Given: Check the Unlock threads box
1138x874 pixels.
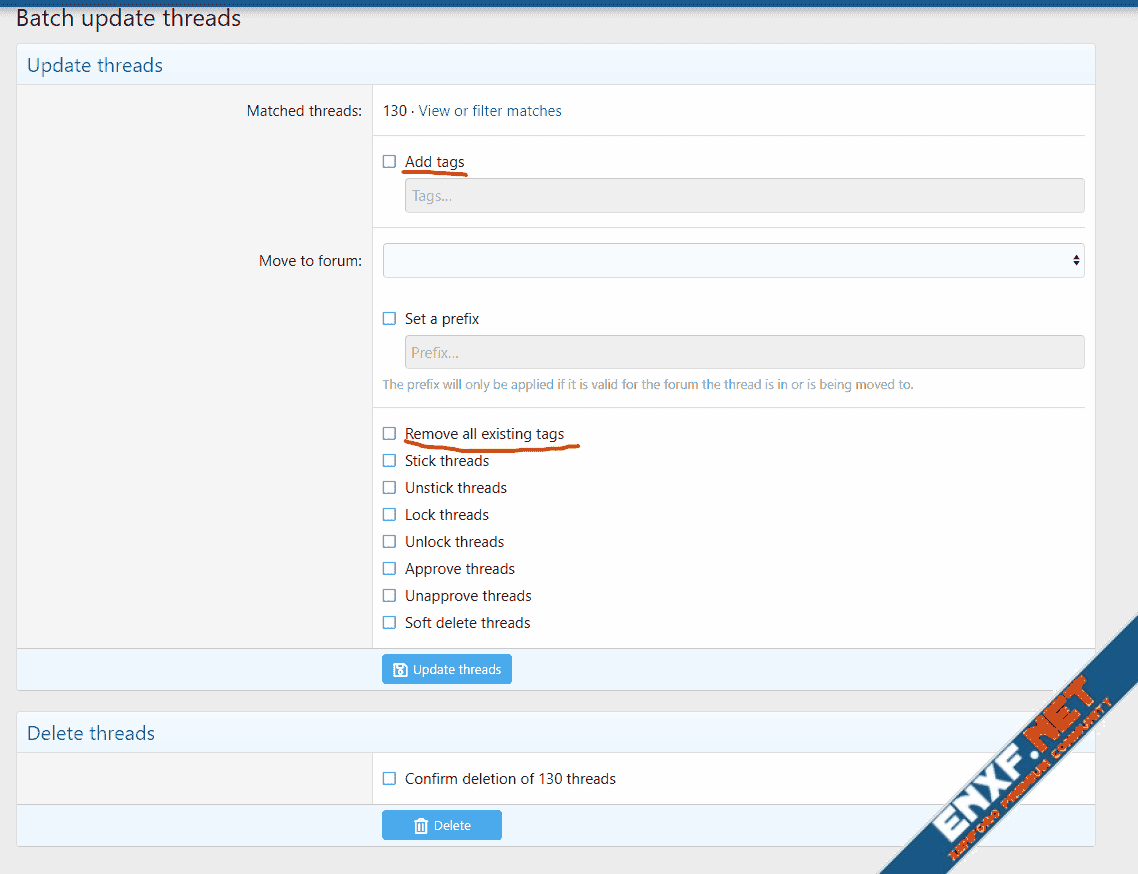Looking at the screenshot, I should (x=390, y=542).
